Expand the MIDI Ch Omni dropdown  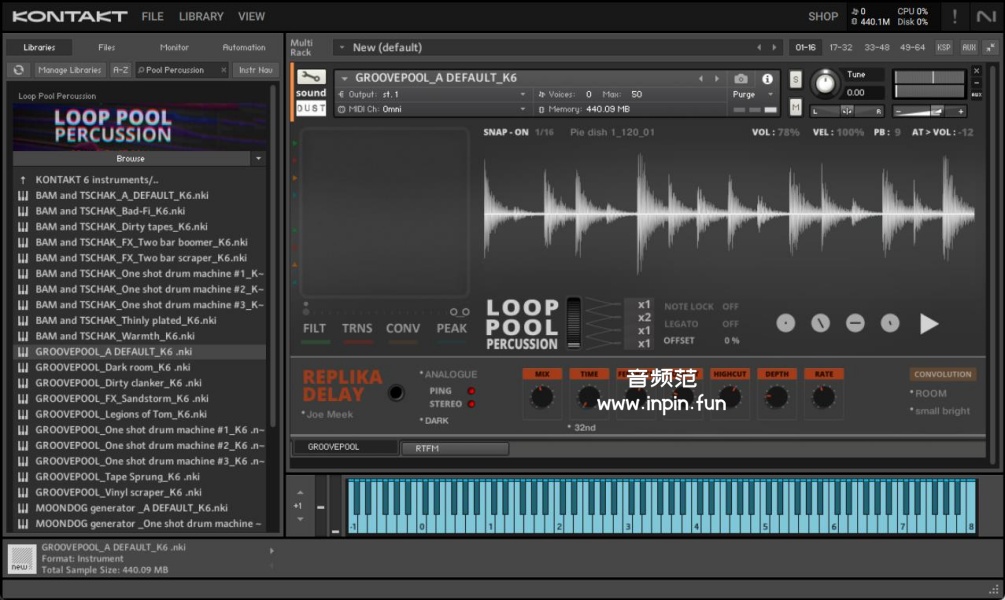click(x=522, y=109)
